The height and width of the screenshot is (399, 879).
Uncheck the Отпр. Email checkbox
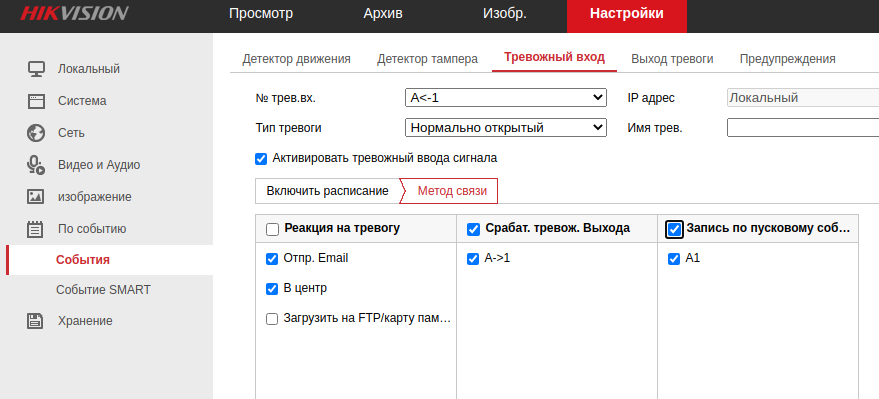pyautogui.click(x=272, y=259)
